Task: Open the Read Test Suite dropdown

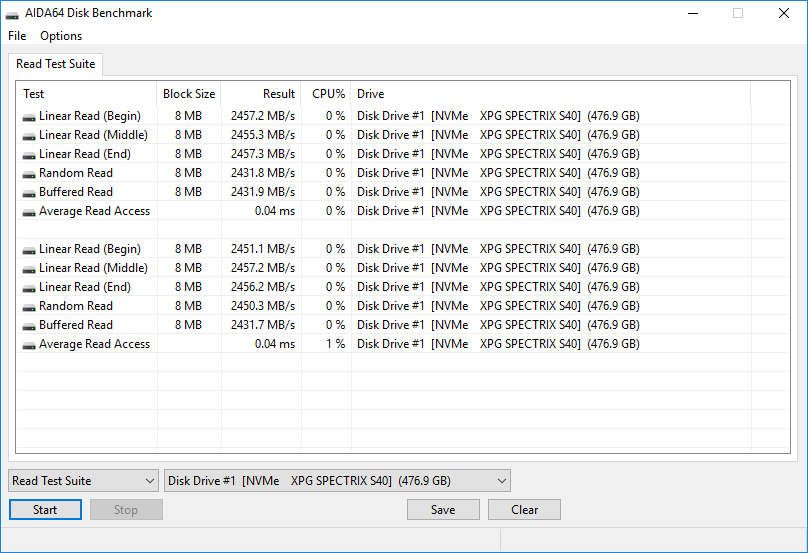Action: click(x=83, y=481)
